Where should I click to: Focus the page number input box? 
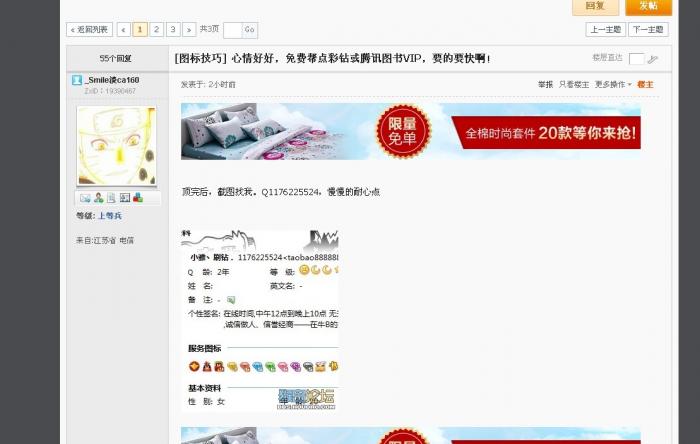233,30
